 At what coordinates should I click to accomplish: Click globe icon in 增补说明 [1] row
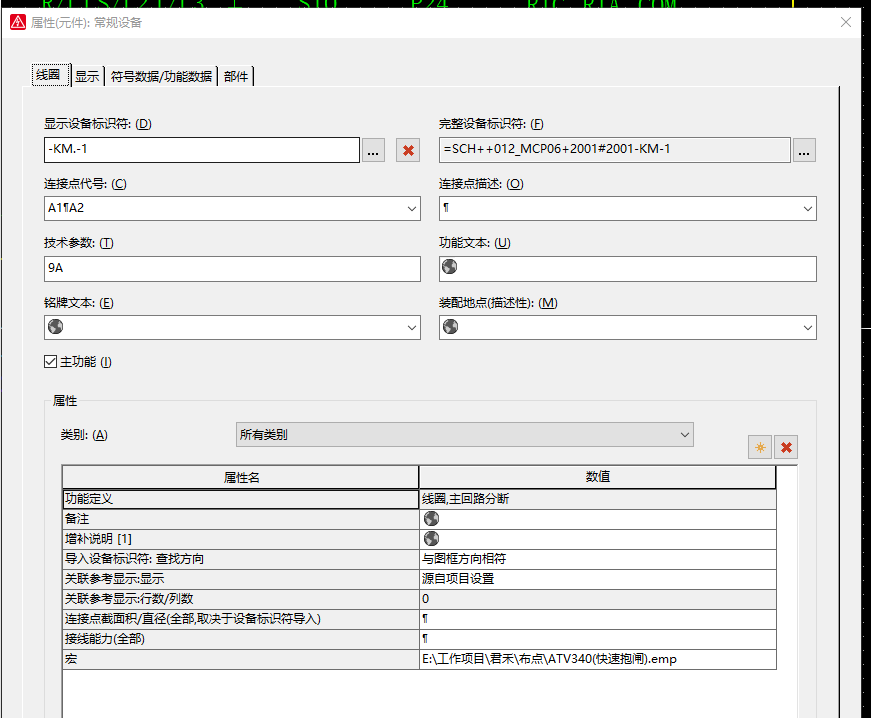point(431,538)
